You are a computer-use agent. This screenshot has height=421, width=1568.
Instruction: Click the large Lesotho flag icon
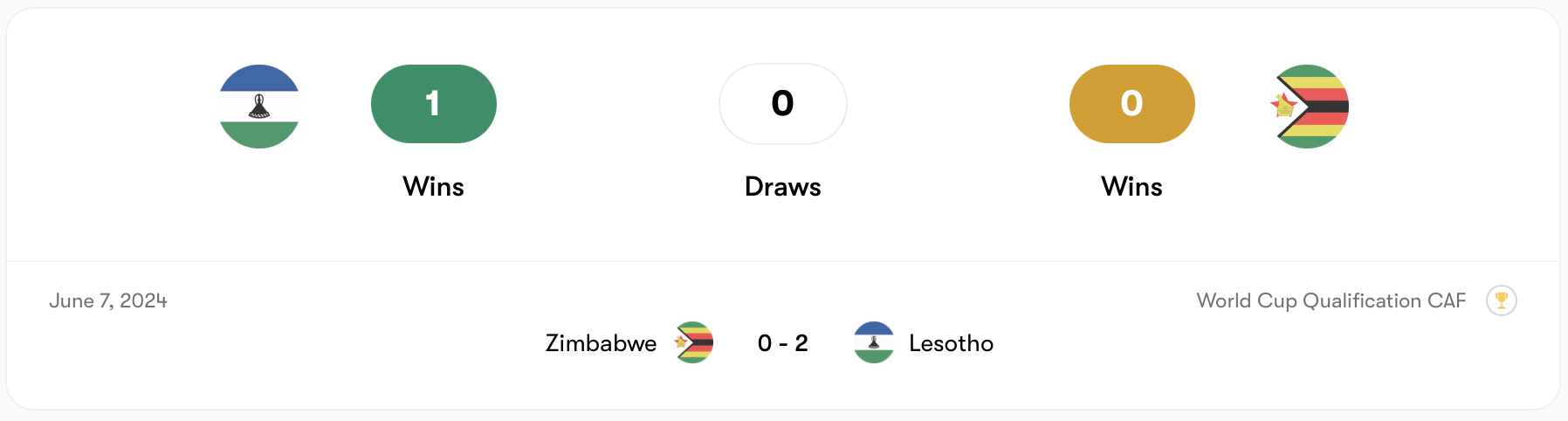(x=259, y=107)
